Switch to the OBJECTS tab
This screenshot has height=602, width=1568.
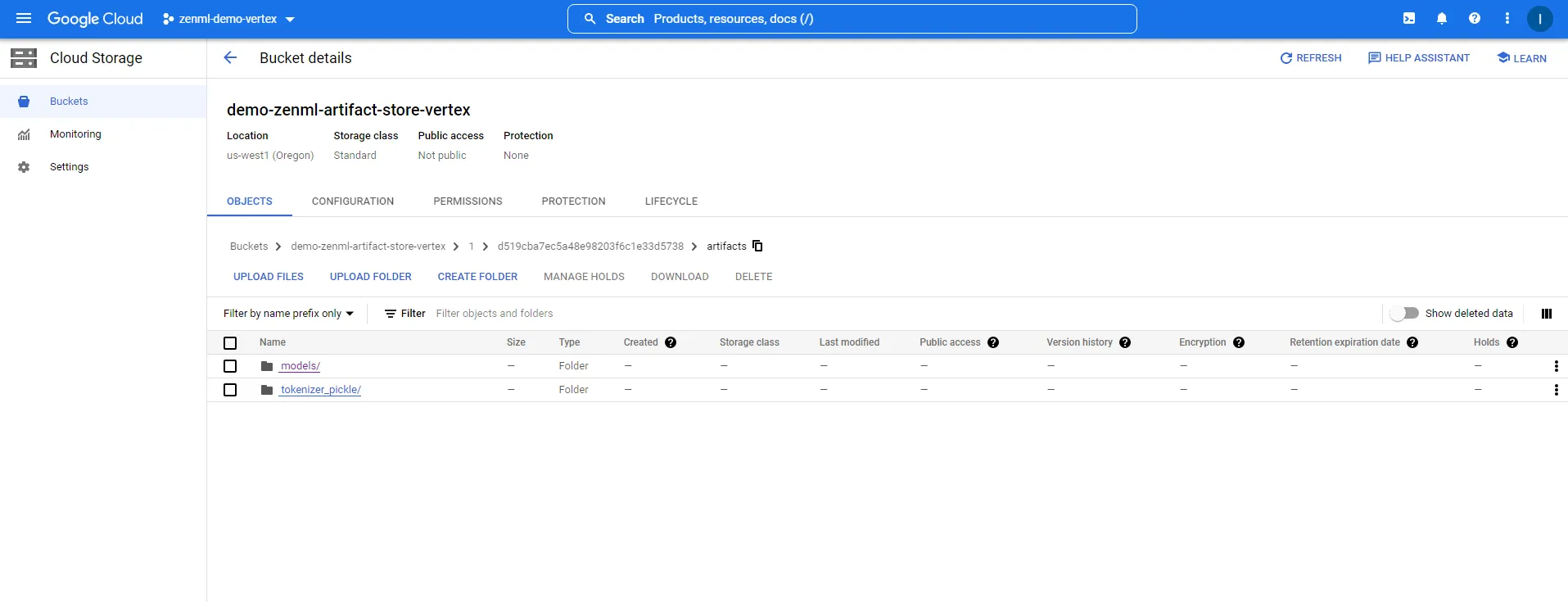click(250, 201)
